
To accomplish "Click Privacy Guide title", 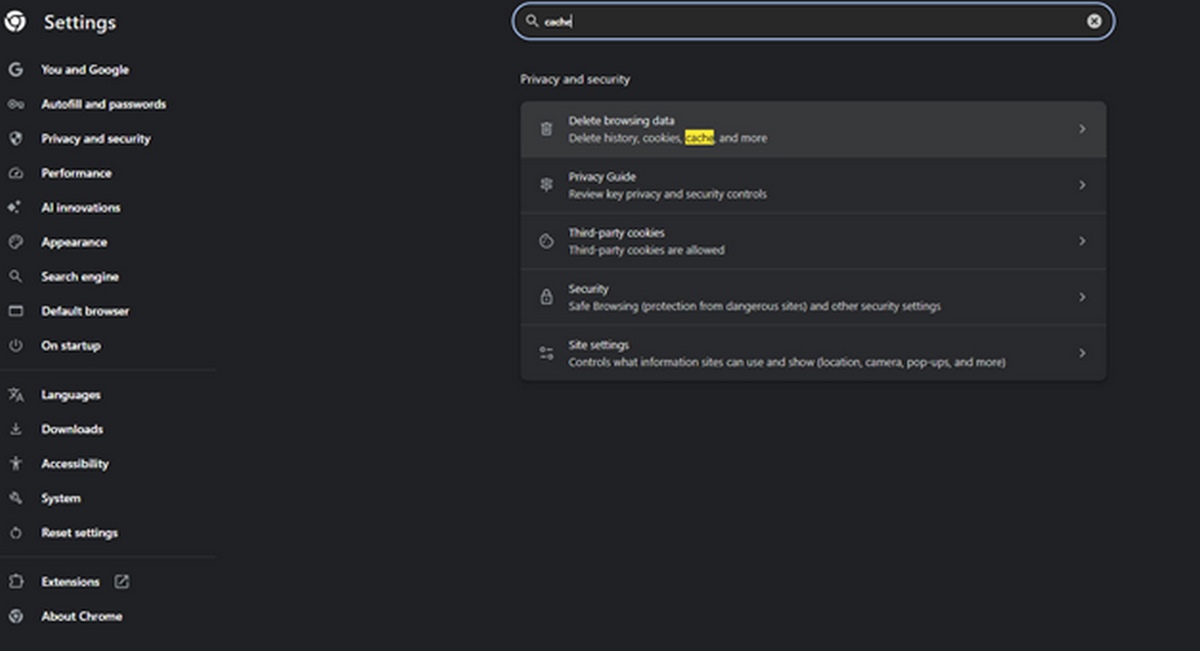I will click(602, 177).
